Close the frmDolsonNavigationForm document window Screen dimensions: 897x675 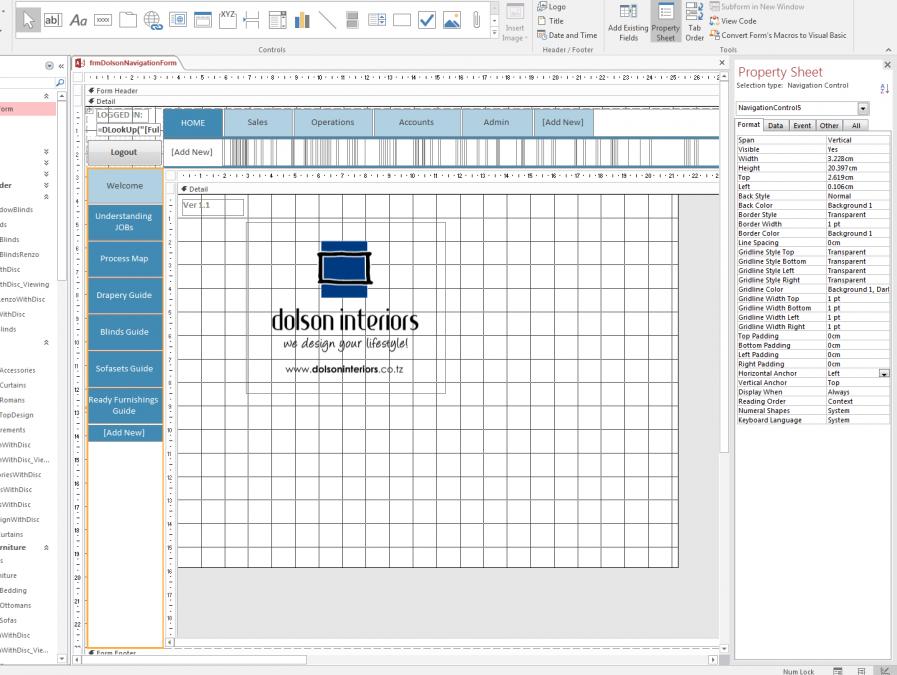pyautogui.click(x=722, y=63)
